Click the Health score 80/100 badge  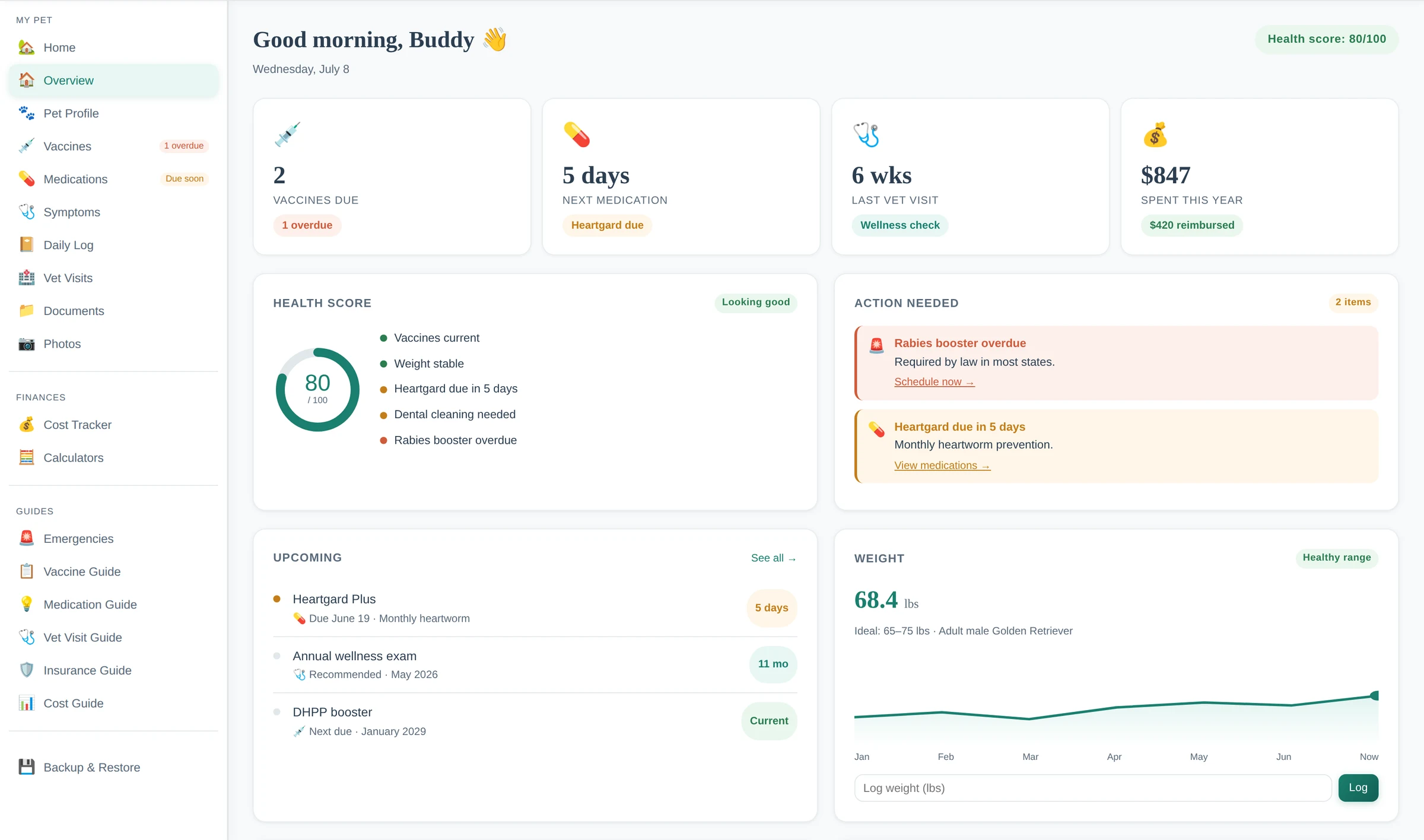point(1327,39)
